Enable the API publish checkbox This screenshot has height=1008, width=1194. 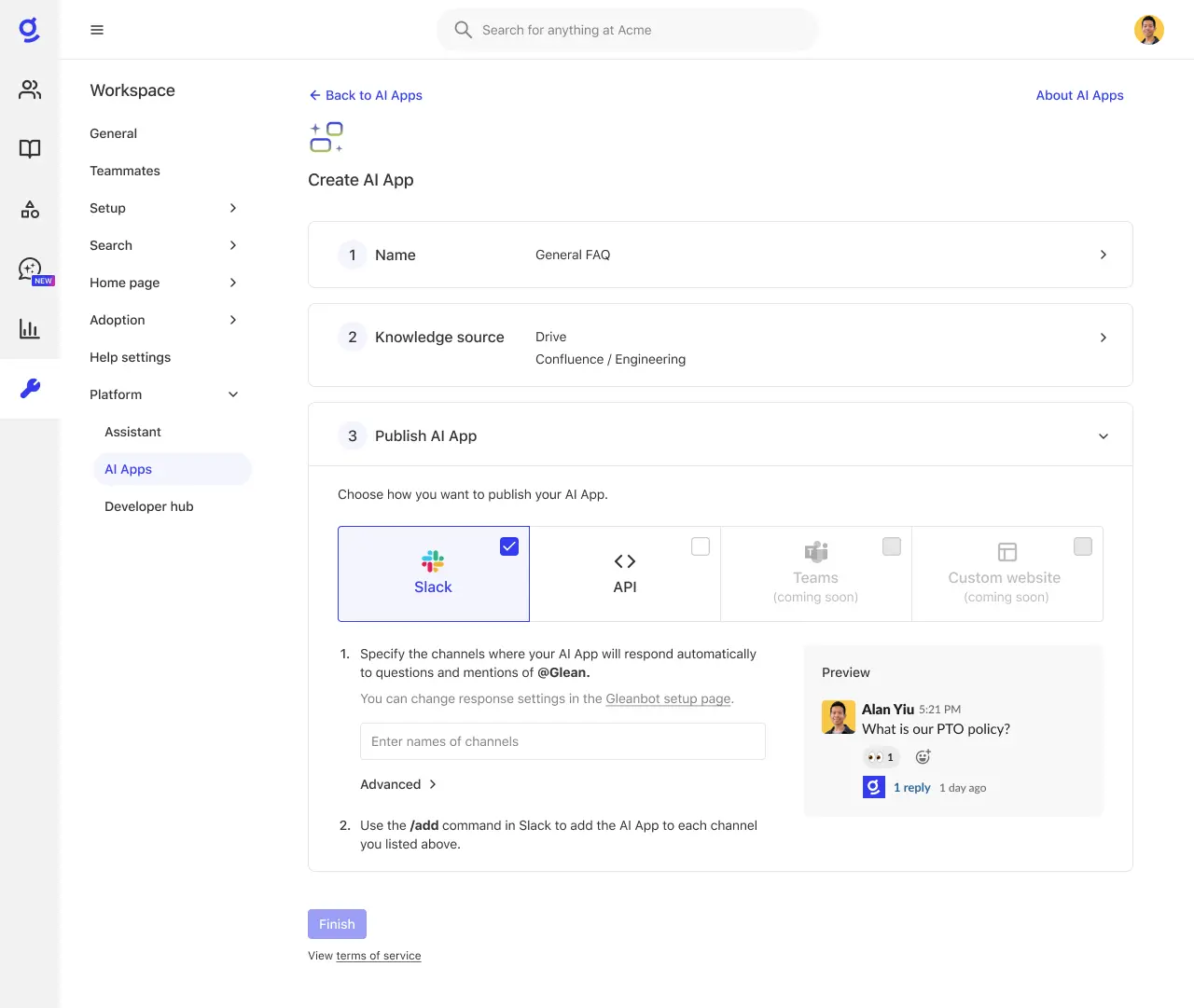click(x=700, y=546)
